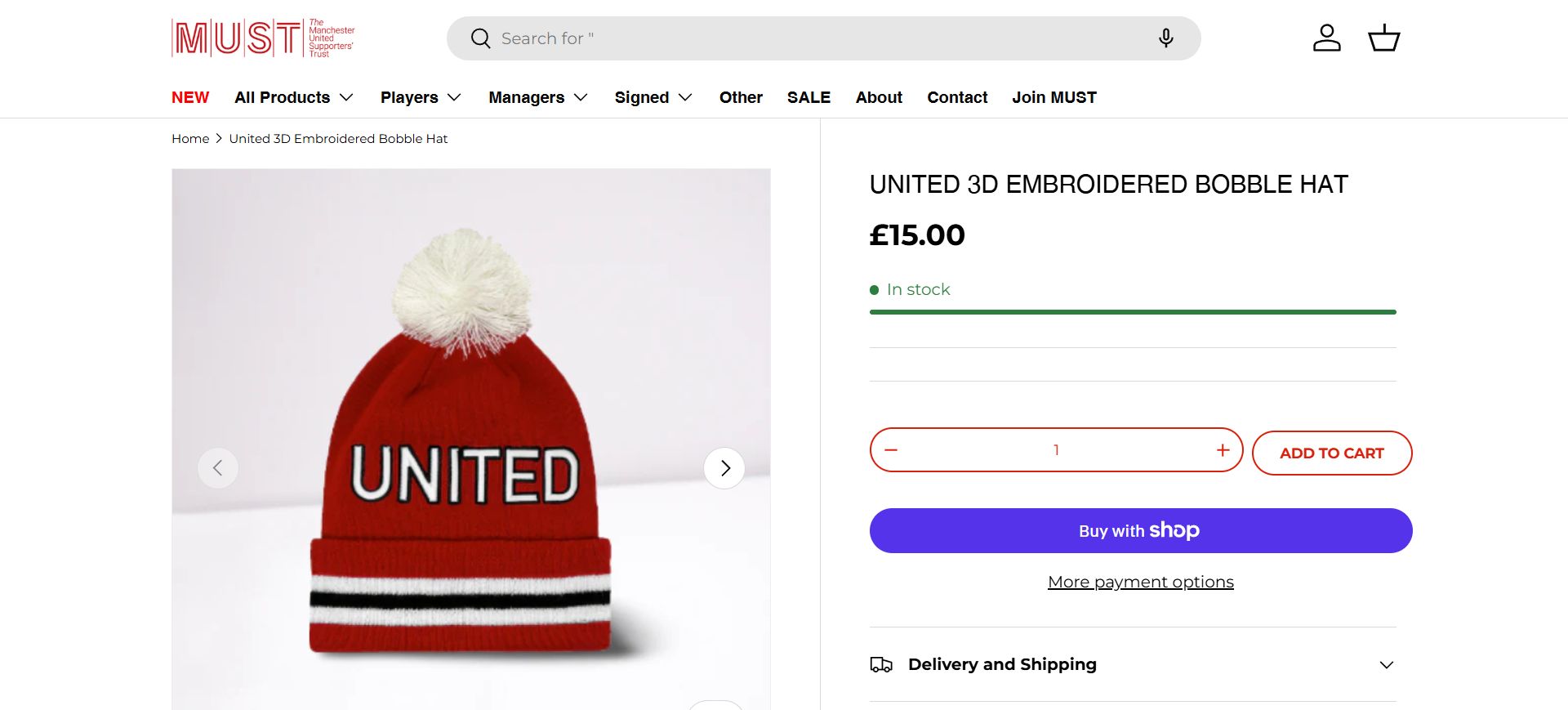Show next product image arrow

click(724, 468)
